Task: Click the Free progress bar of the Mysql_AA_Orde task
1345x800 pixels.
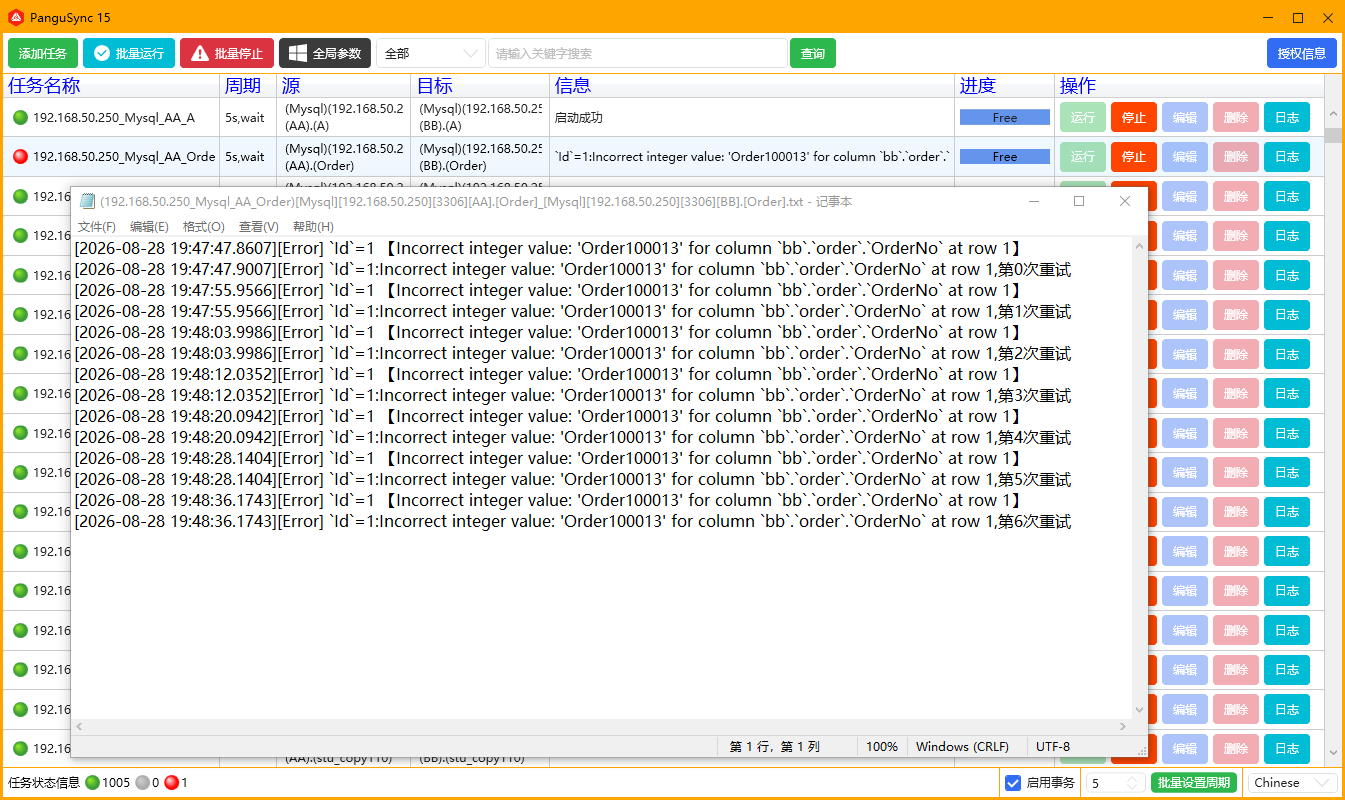Action: [1005, 157]
